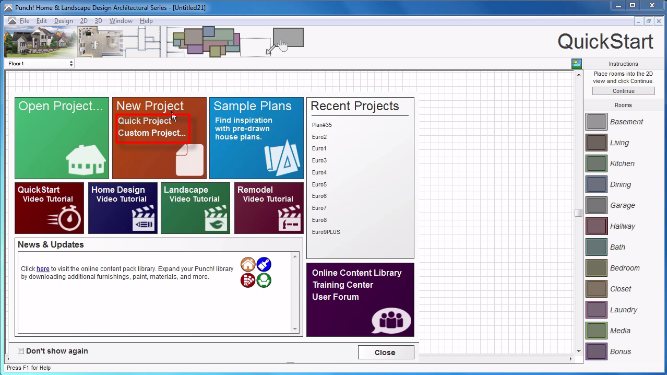667x375 pixels.
Task: Click the green image icon above Instructions panel
Action: pos(576,64)
